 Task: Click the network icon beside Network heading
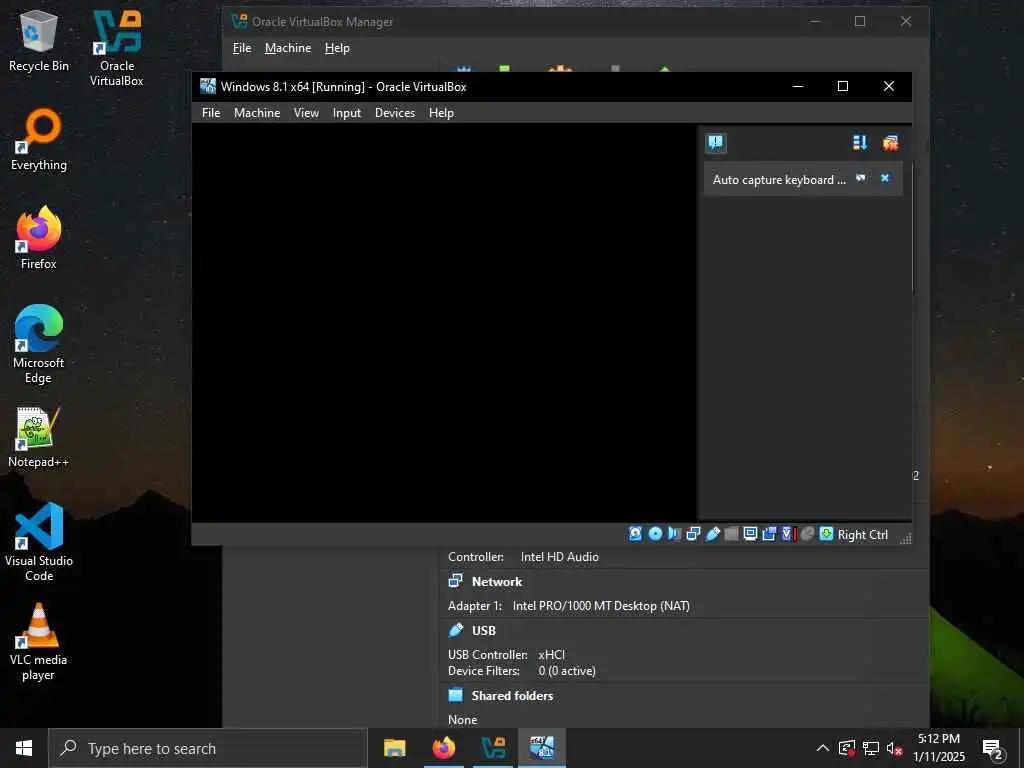tap(456, 581)
